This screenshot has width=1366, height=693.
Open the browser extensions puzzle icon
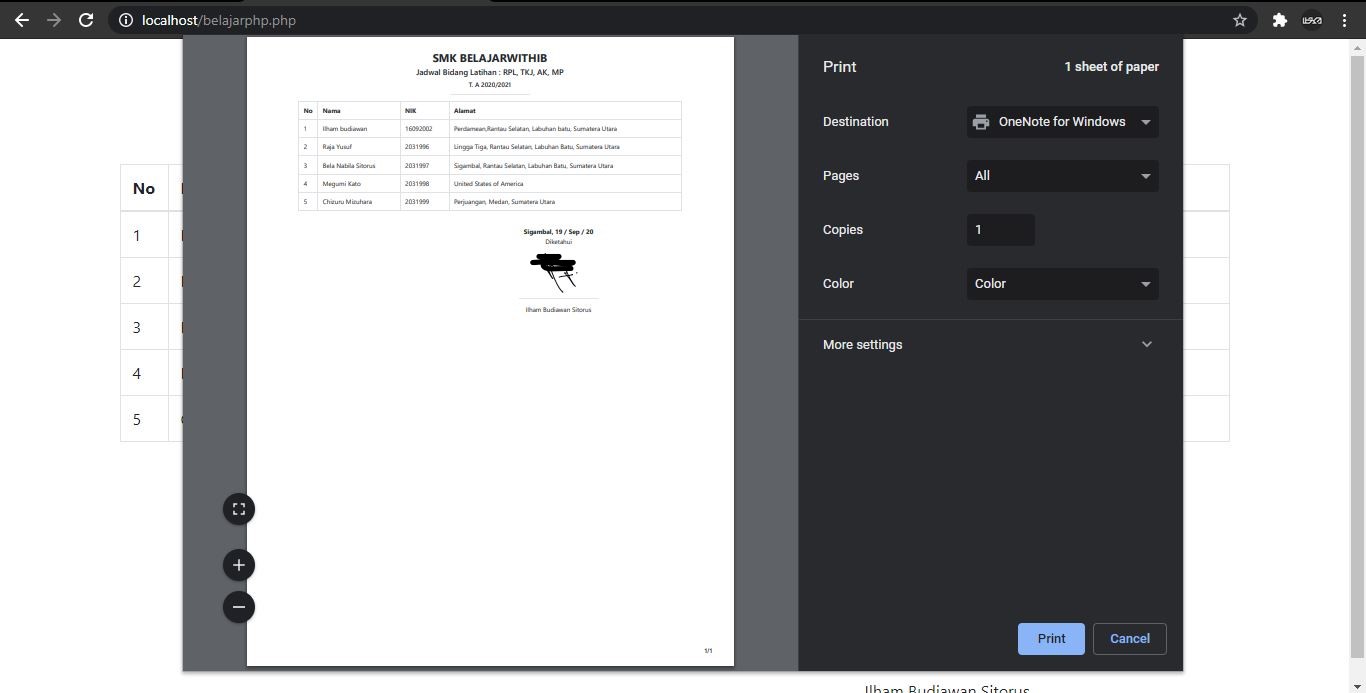(1280, 19)
